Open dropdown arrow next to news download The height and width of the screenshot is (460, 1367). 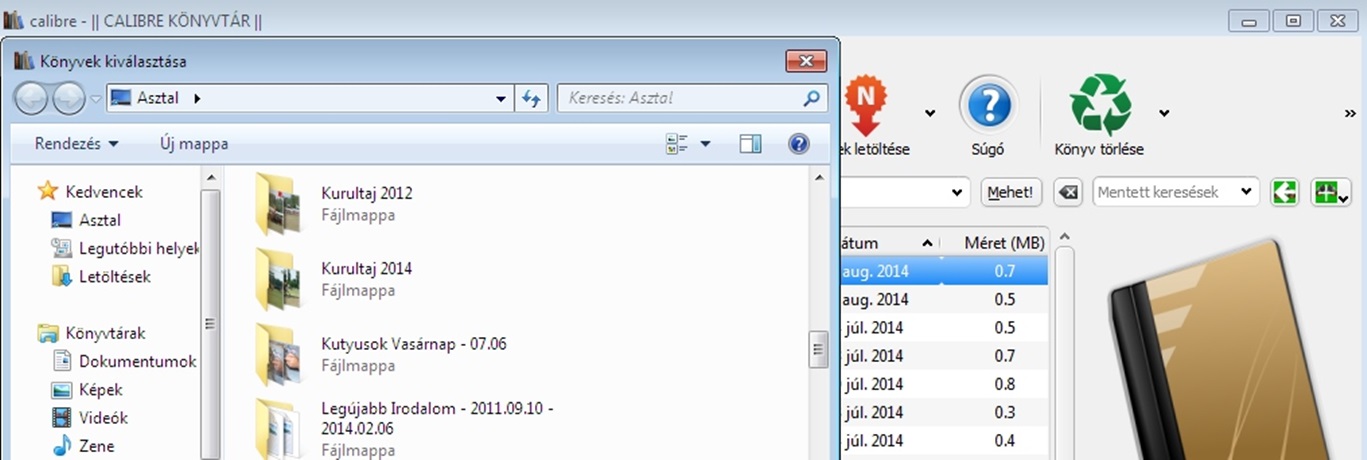(x=930, y=113)
